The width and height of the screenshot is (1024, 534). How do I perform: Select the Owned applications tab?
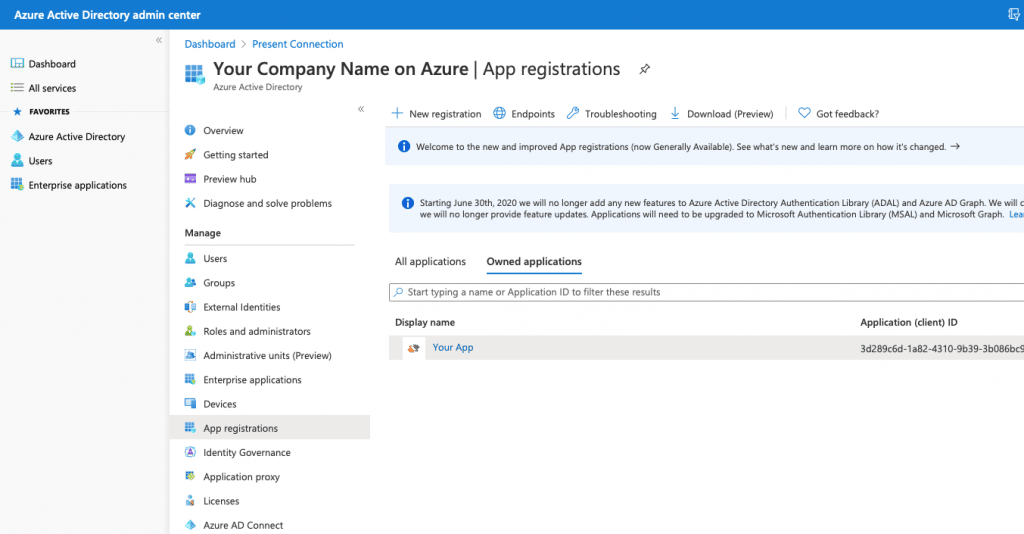(534, 261)
